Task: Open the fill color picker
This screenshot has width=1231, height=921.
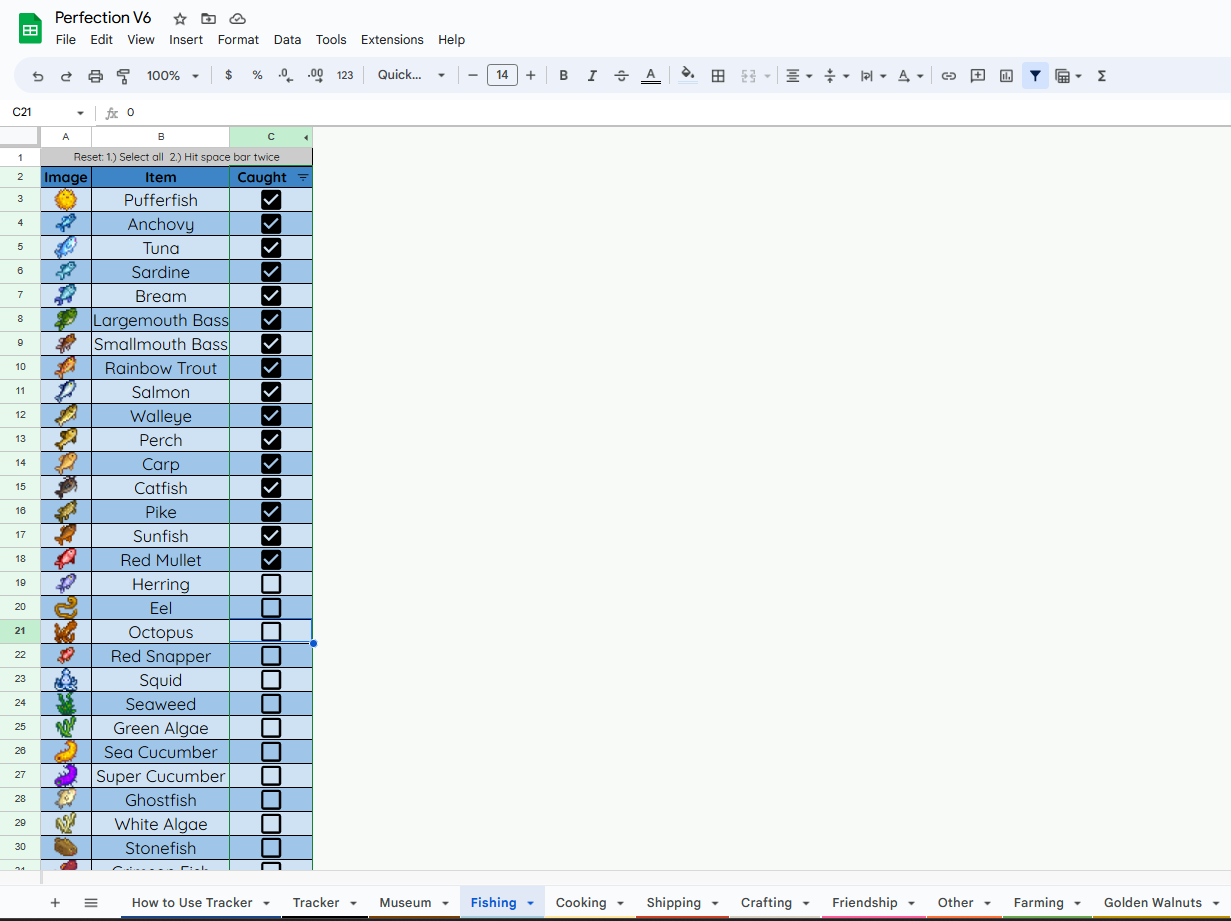Action: tap(687, 76)
